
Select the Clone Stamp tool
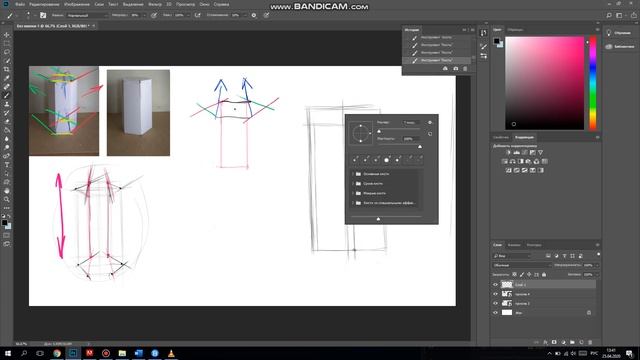(x=7, y=104)
